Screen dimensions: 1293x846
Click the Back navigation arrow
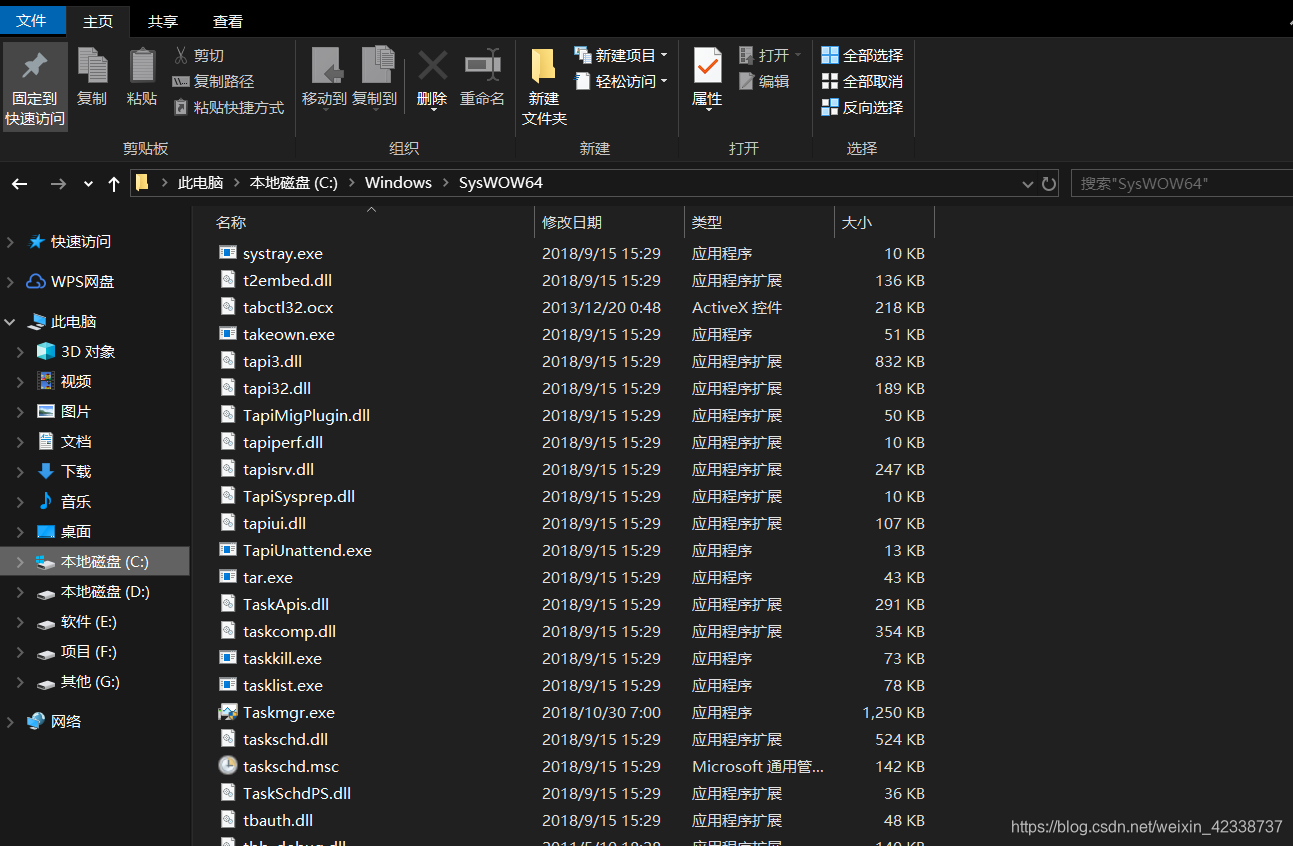(x=20, y=184)
